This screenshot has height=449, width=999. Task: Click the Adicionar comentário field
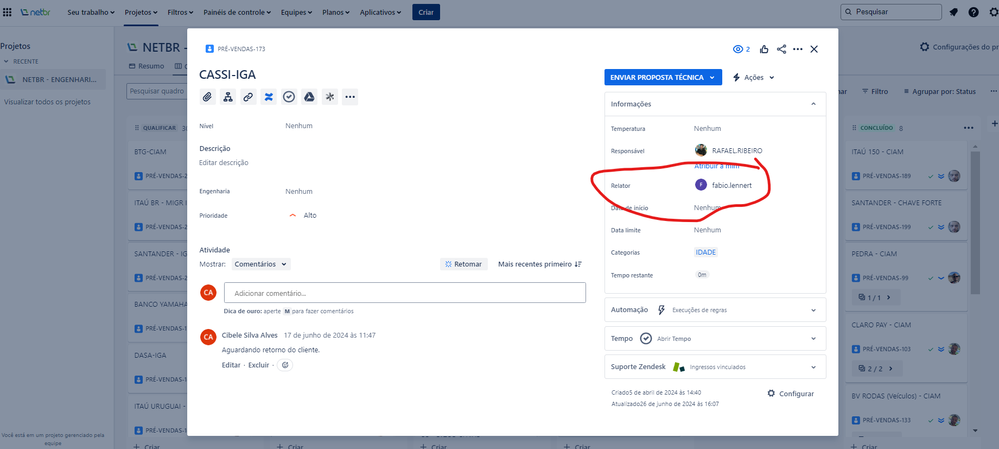tap(405, 293)
